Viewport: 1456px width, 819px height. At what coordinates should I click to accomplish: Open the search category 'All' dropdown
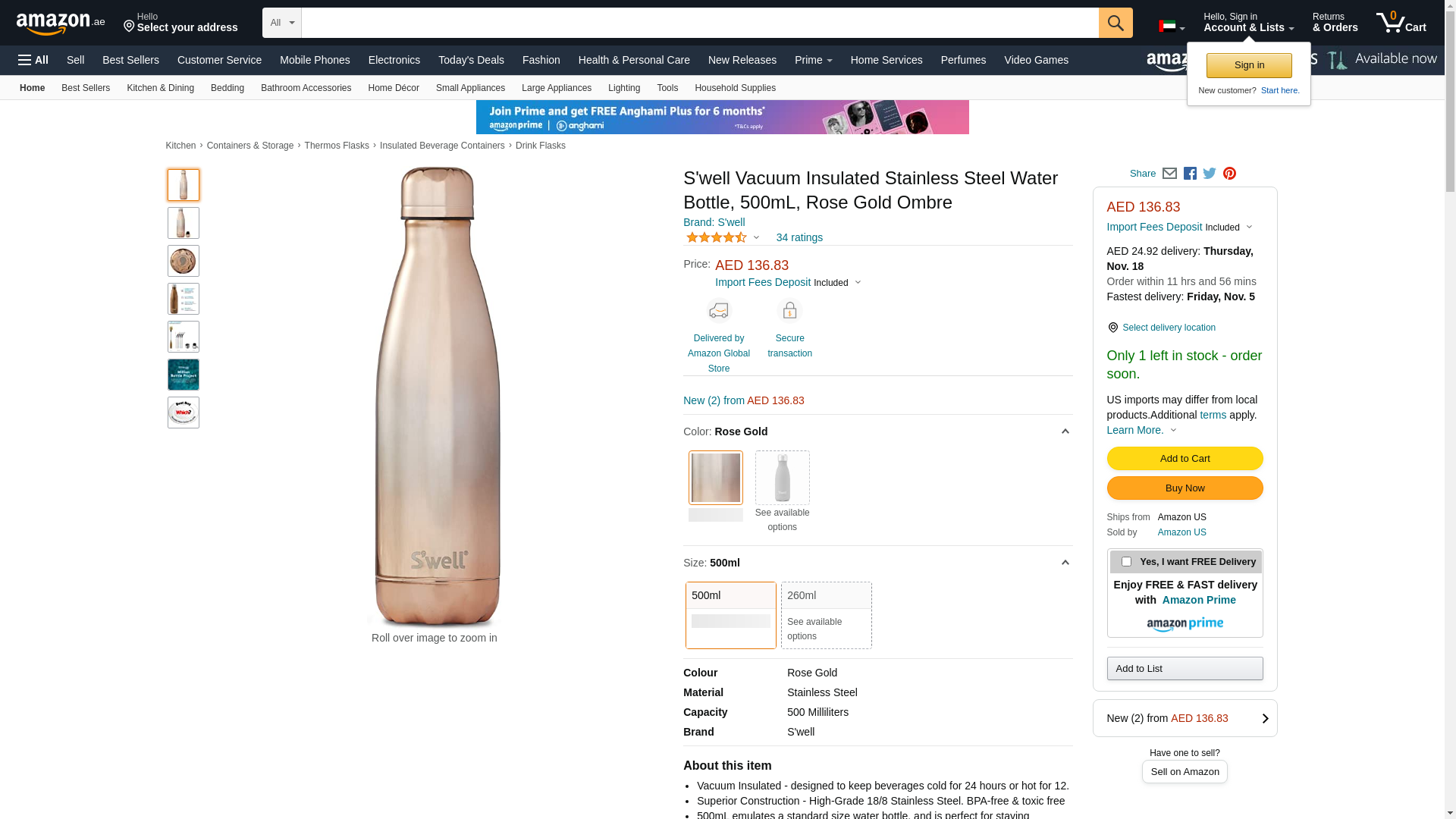282,23
